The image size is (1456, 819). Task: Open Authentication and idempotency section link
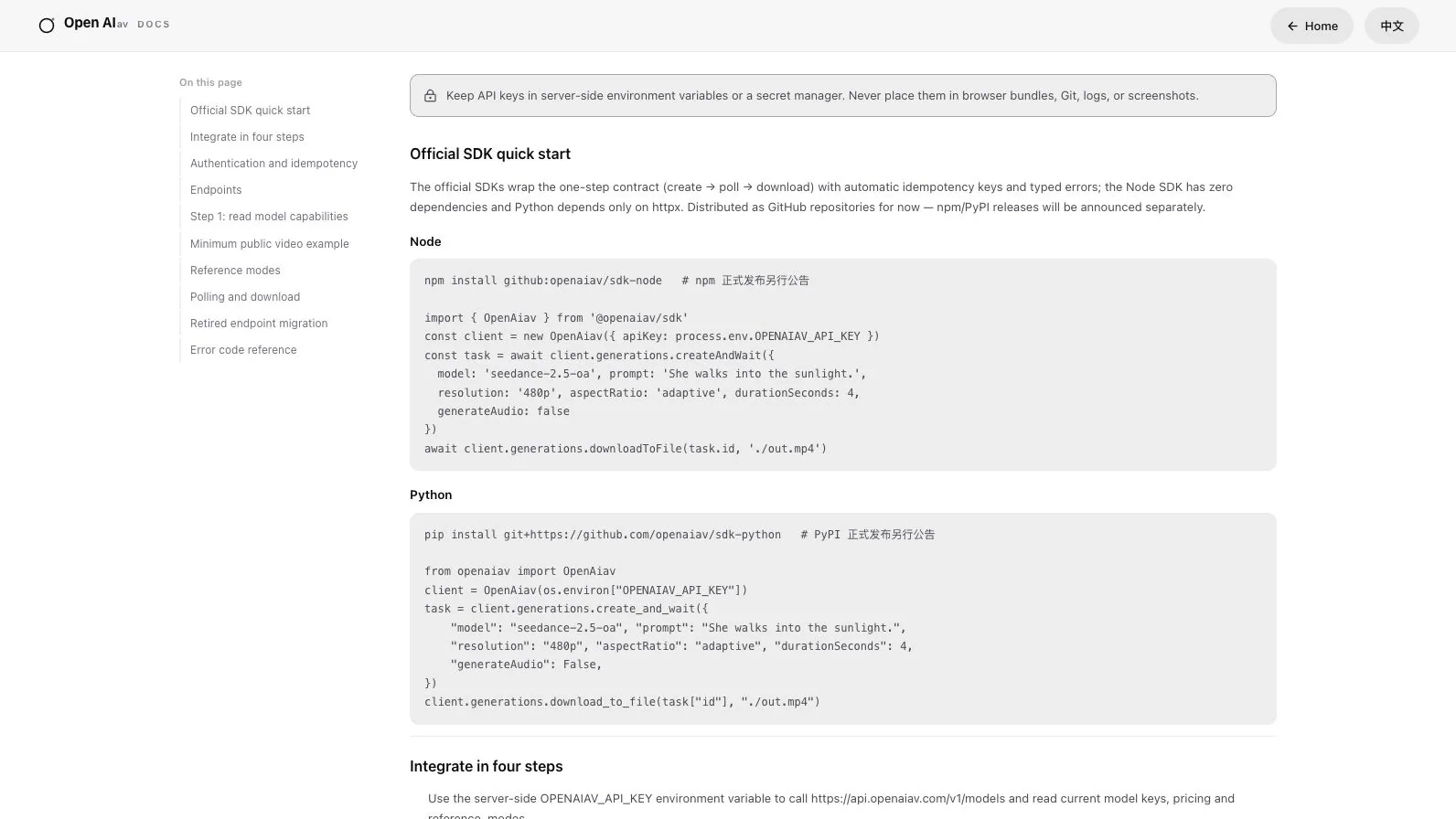point(273,164)
